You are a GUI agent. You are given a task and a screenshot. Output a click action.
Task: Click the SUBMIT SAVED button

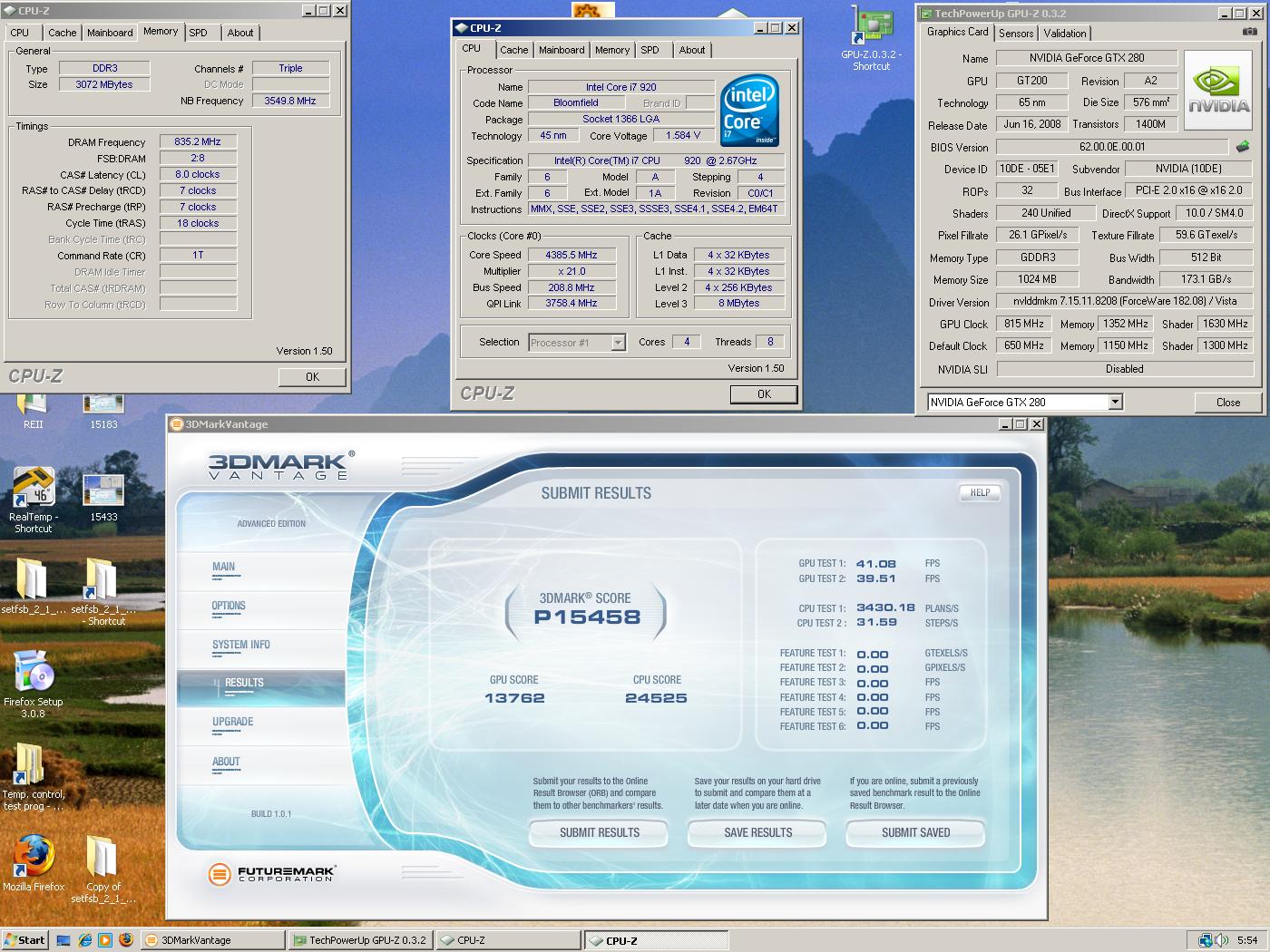pyautogui.click(x=916, y=832)
